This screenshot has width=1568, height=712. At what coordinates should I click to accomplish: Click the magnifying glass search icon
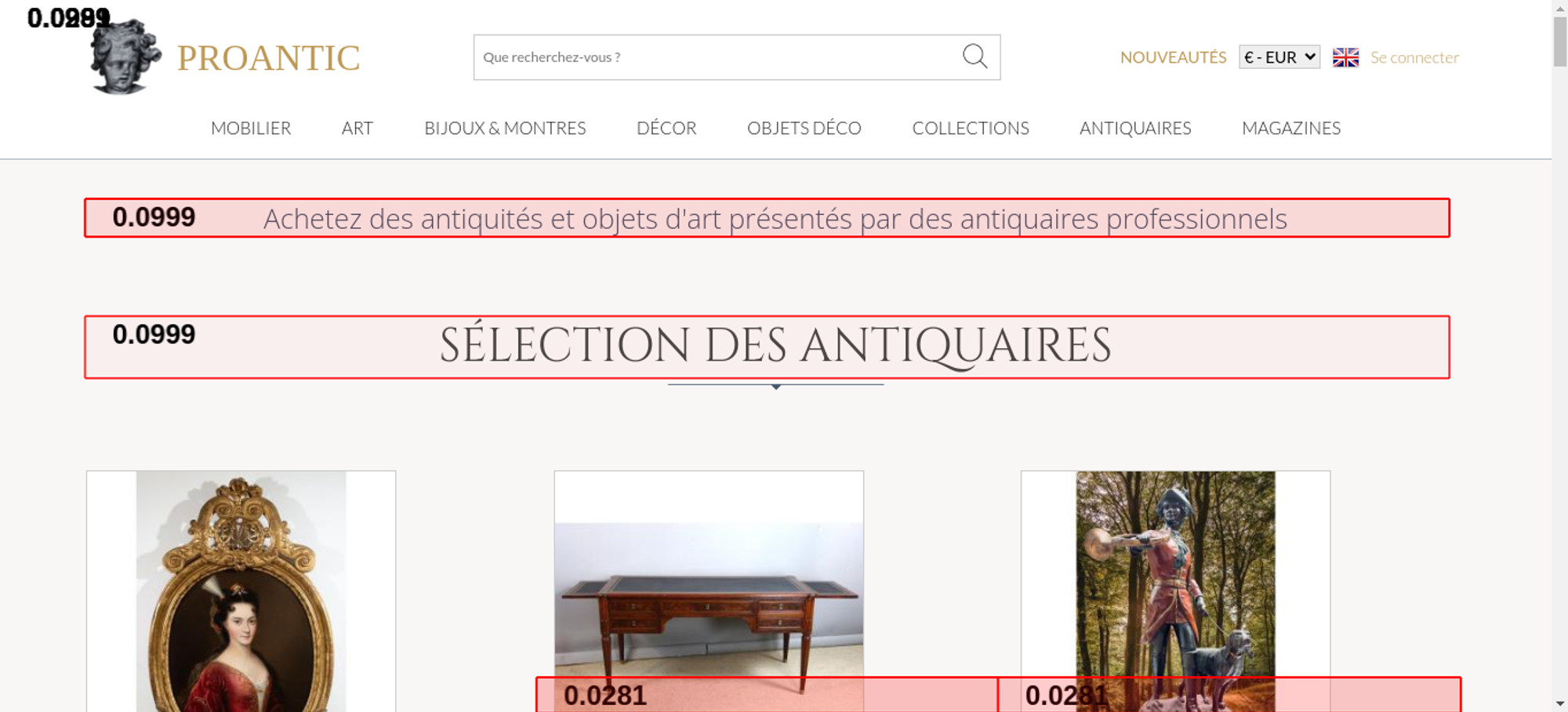click(975, 56)
